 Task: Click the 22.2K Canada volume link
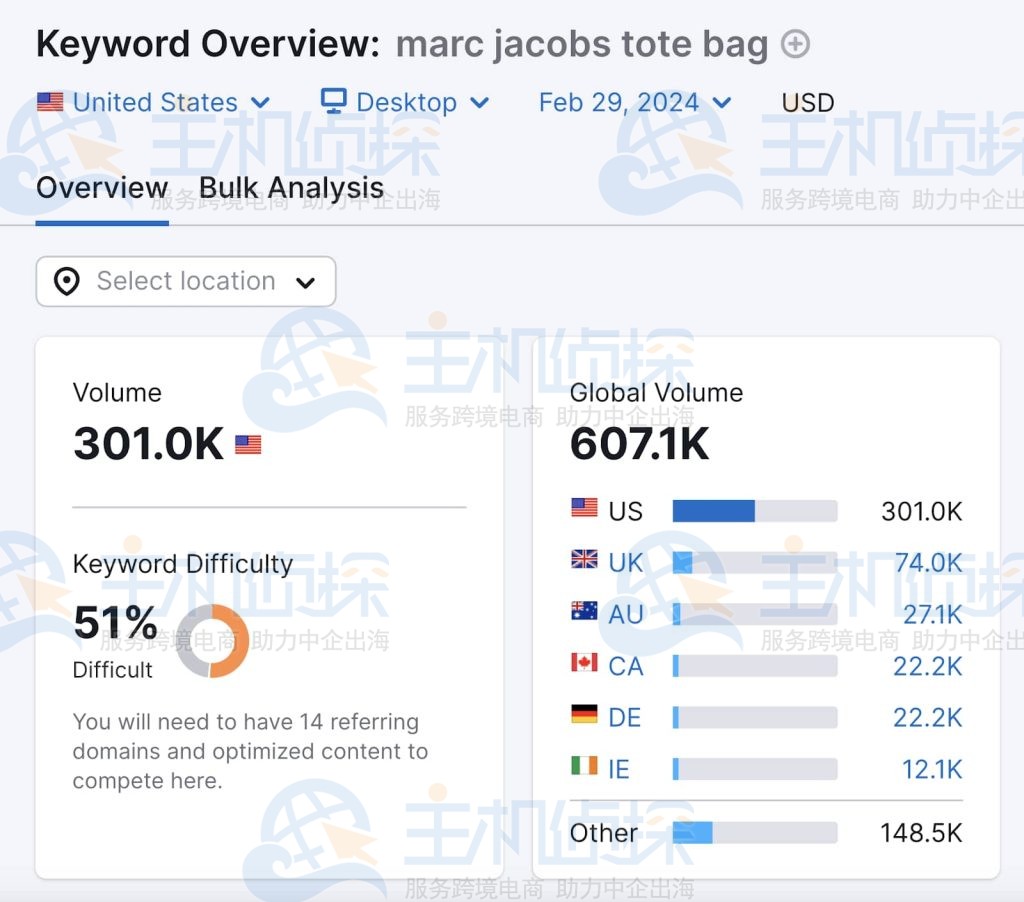pos(930,666)
